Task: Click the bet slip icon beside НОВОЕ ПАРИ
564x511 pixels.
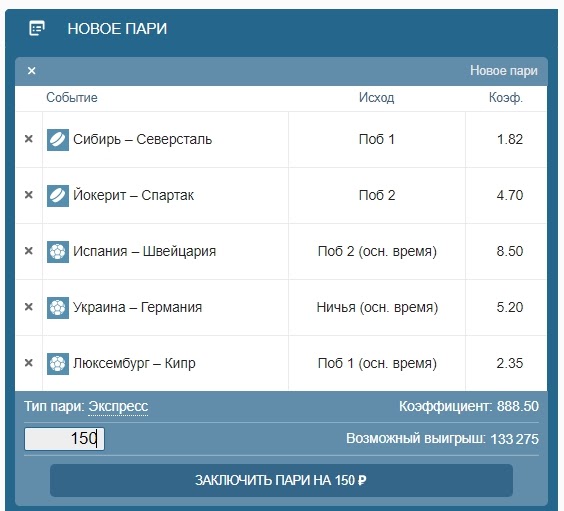Action: [37, 28]
